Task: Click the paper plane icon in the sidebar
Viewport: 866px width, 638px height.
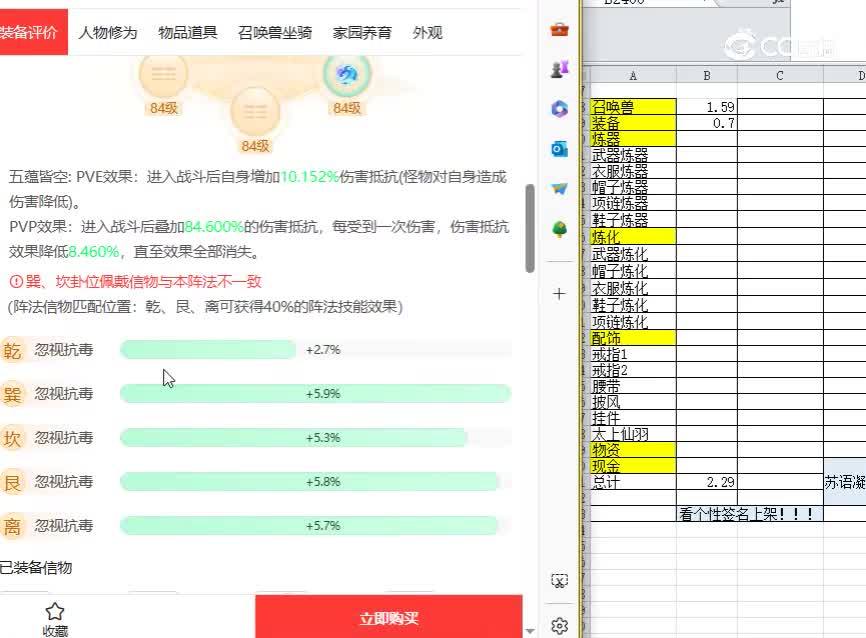Action: [559, 188]
